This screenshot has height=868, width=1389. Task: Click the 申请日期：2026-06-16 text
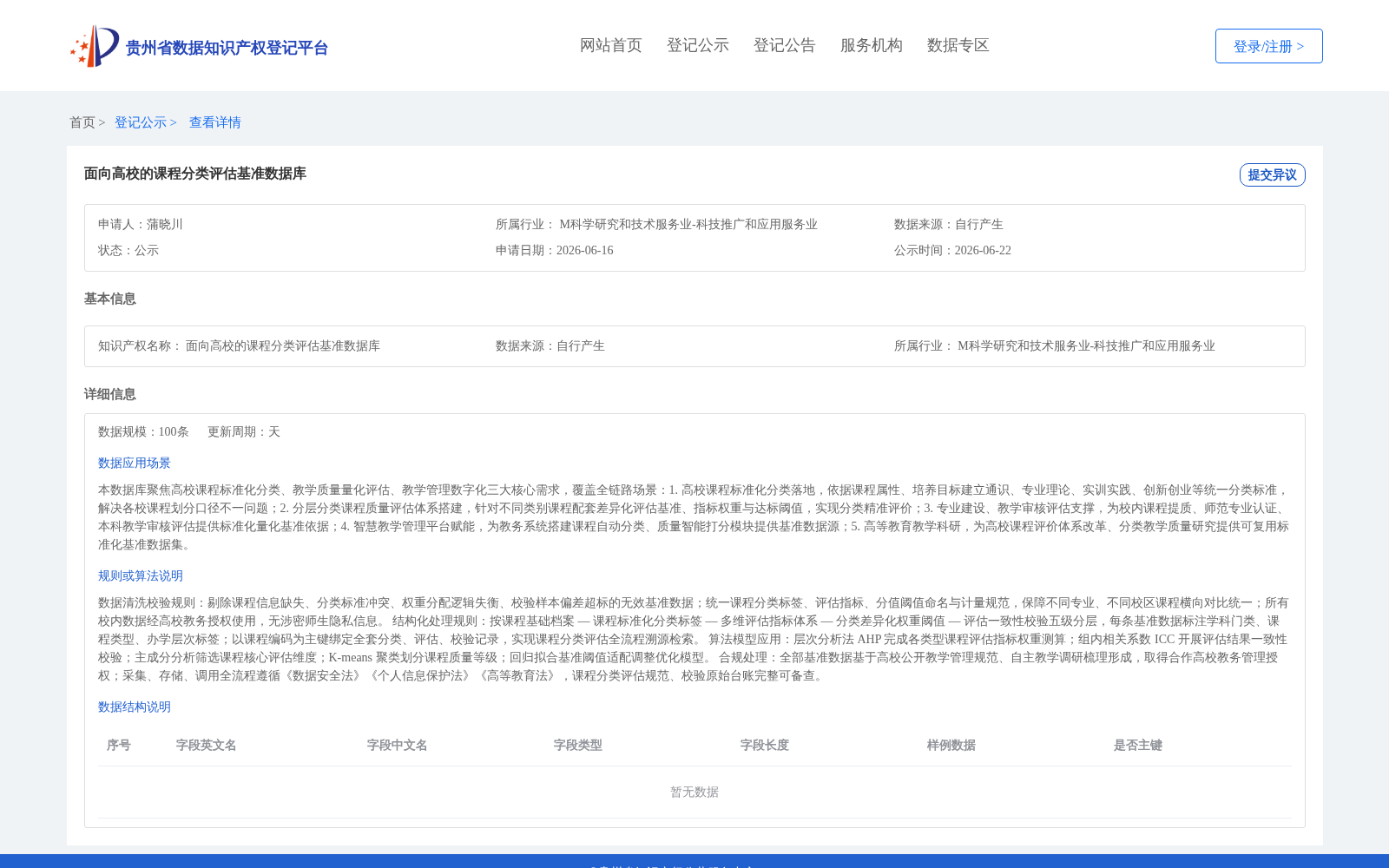click(x=555, y=250)
